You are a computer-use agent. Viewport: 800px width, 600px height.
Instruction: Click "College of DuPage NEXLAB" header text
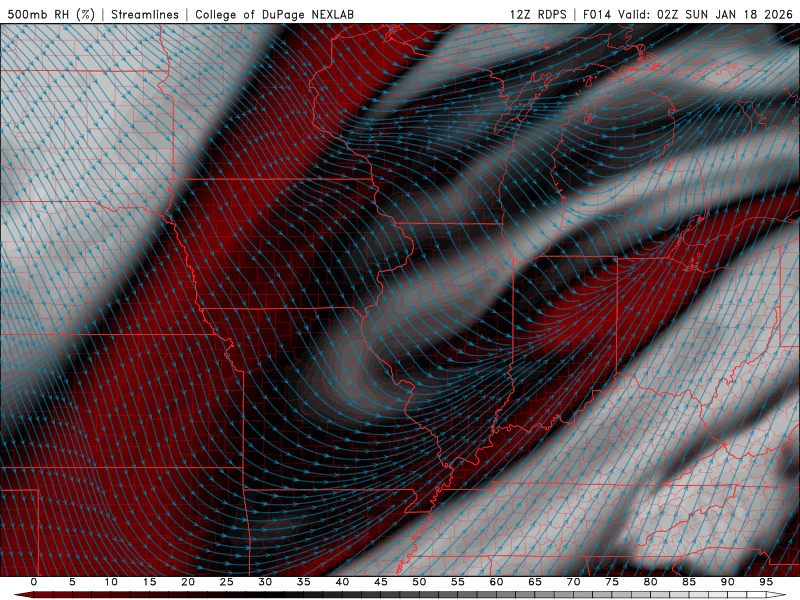tap(274, 14)
